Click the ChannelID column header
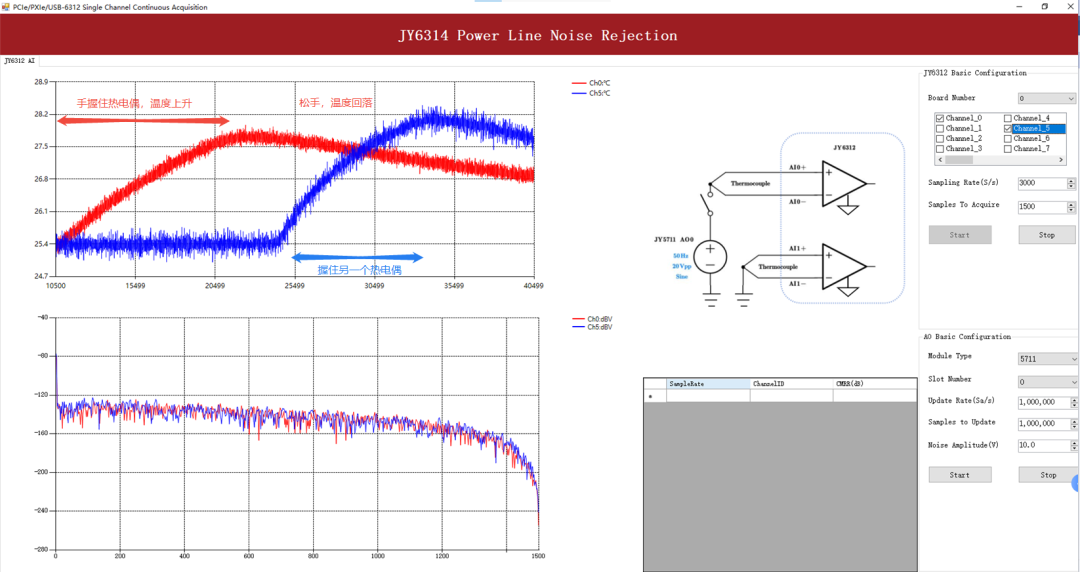Image resolution: width=1080 pixels, height=572 pixels. (791, 384)
